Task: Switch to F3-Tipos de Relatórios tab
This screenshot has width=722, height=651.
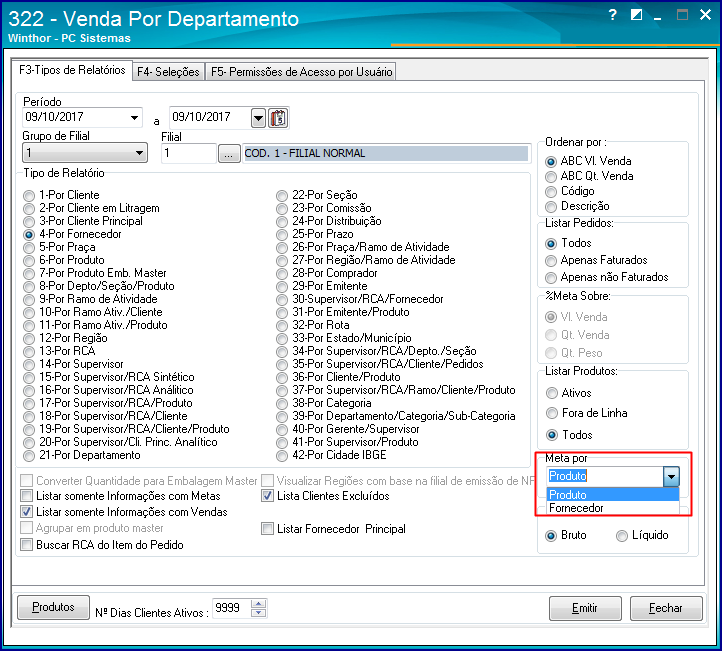Action: click(x=72, y=70)
